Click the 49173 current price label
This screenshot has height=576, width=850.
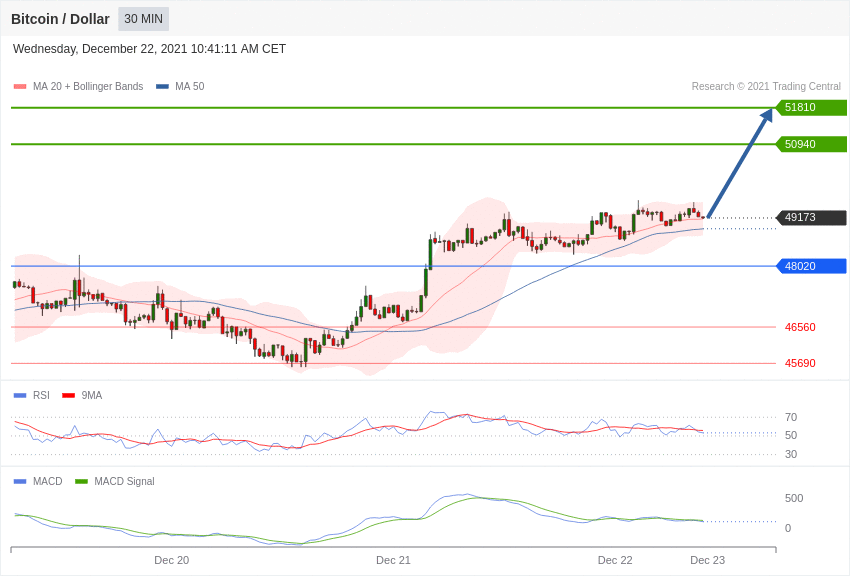tap(812, 217)
